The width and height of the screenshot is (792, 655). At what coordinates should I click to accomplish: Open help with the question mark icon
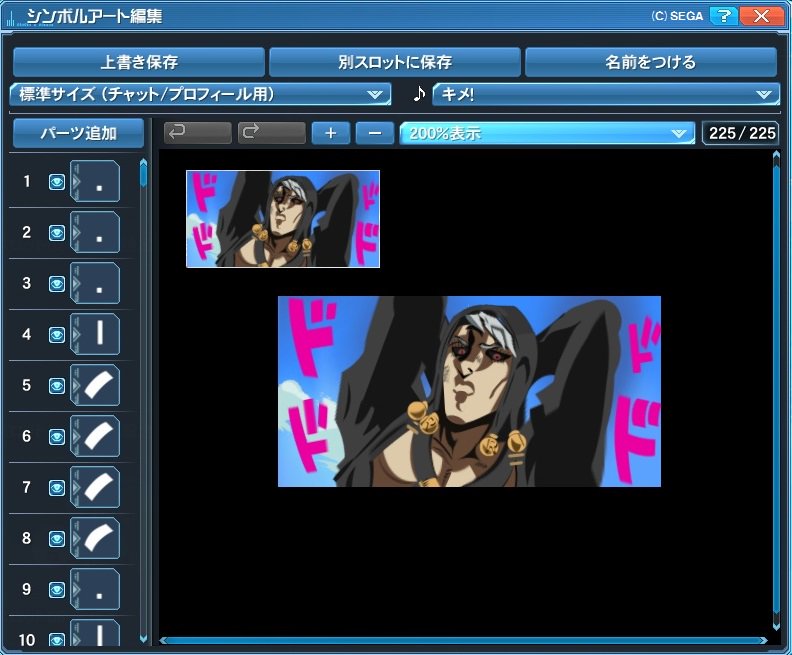click(x=724, y=16)
